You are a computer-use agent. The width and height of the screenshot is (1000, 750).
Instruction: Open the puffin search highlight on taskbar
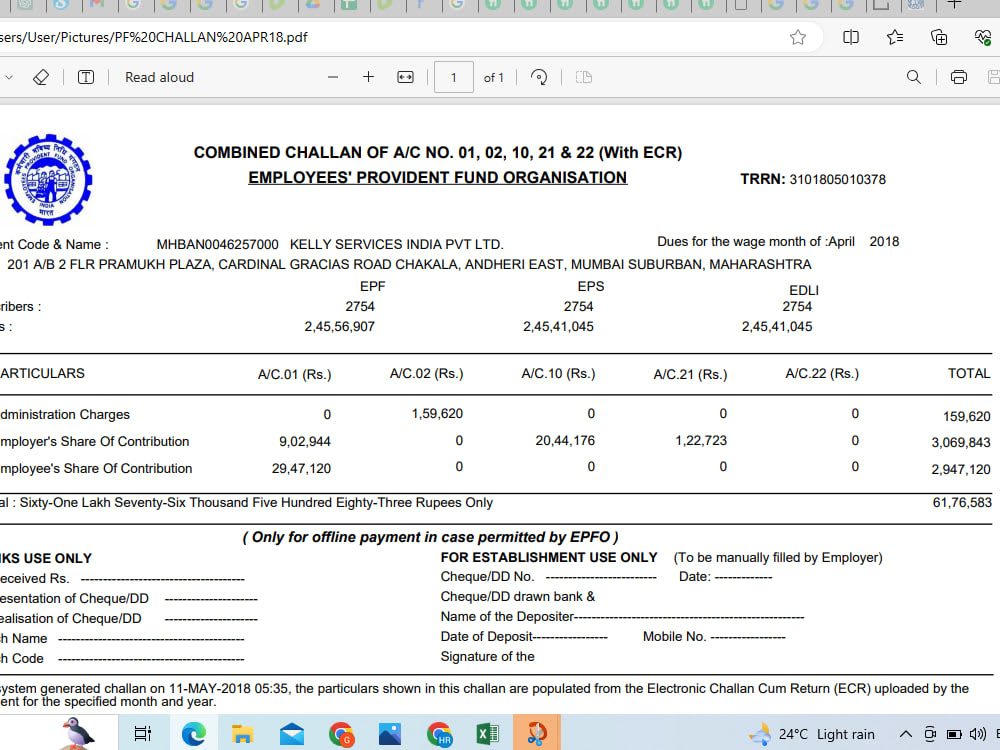click(78, 733)
